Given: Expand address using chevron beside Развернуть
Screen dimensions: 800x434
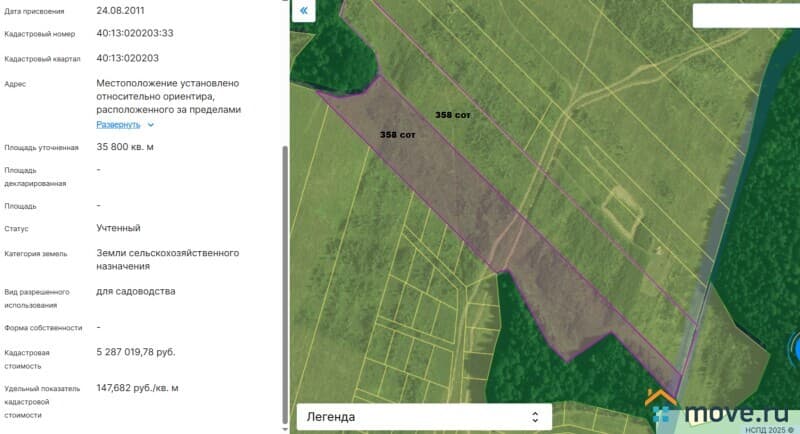Looking at the screenshot, I should (151, 125).
